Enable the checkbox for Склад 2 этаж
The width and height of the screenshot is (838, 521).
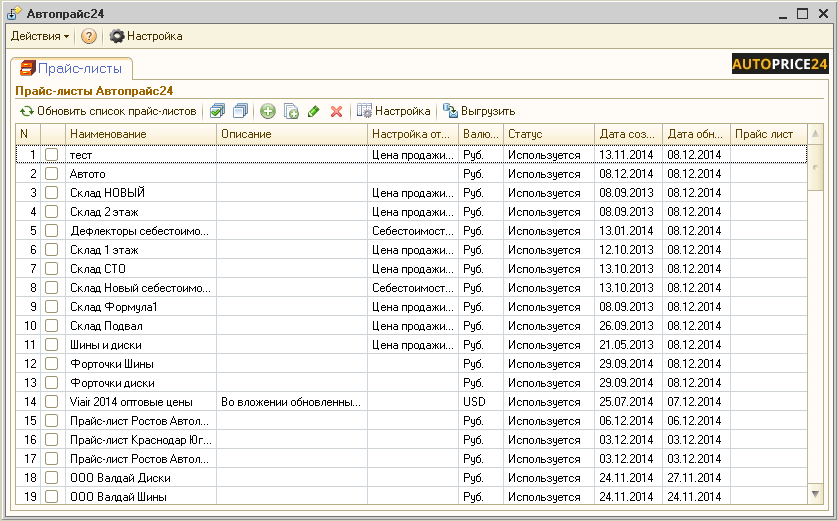[51, 212]
